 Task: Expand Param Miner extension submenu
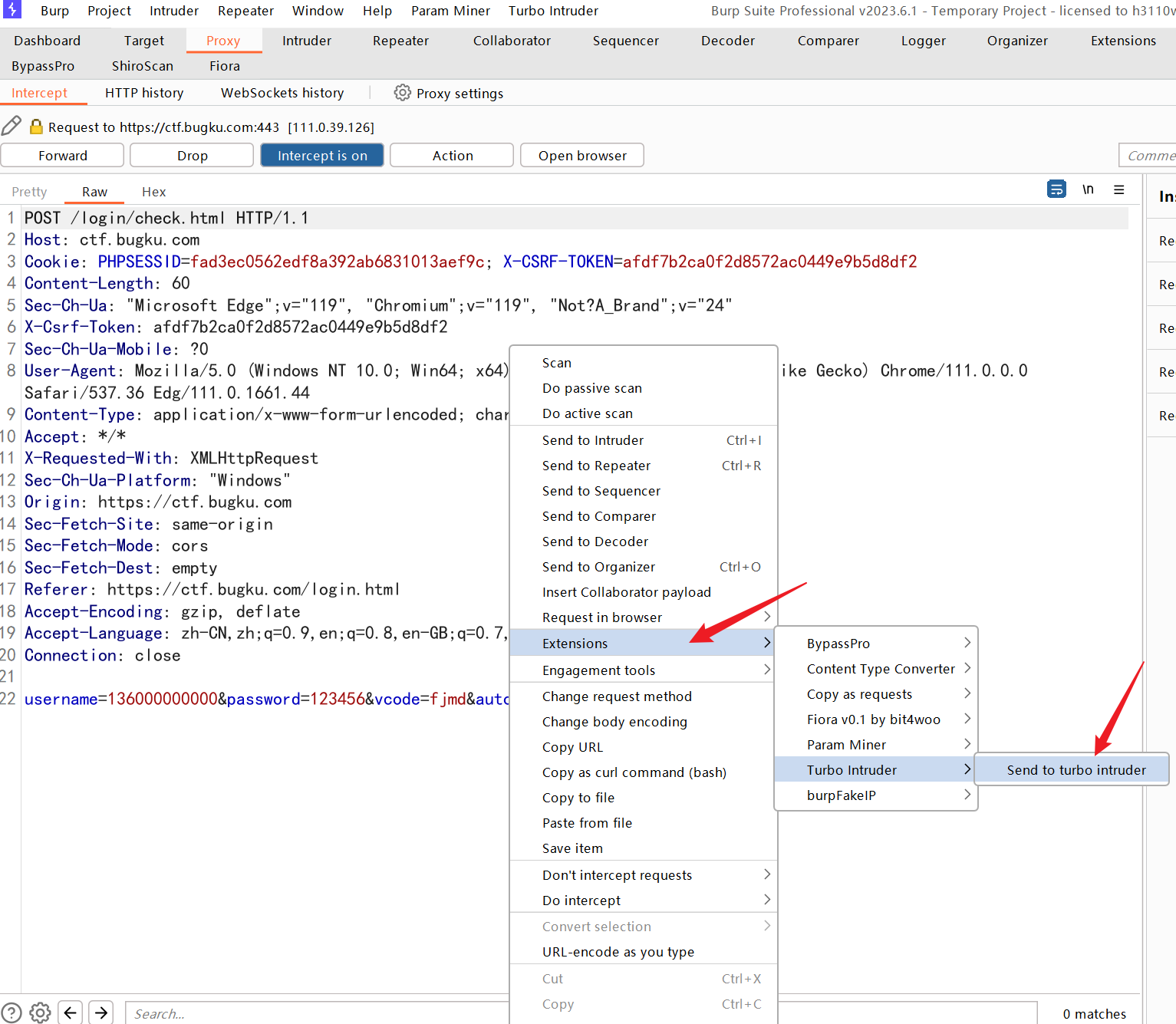coord(876,744)
